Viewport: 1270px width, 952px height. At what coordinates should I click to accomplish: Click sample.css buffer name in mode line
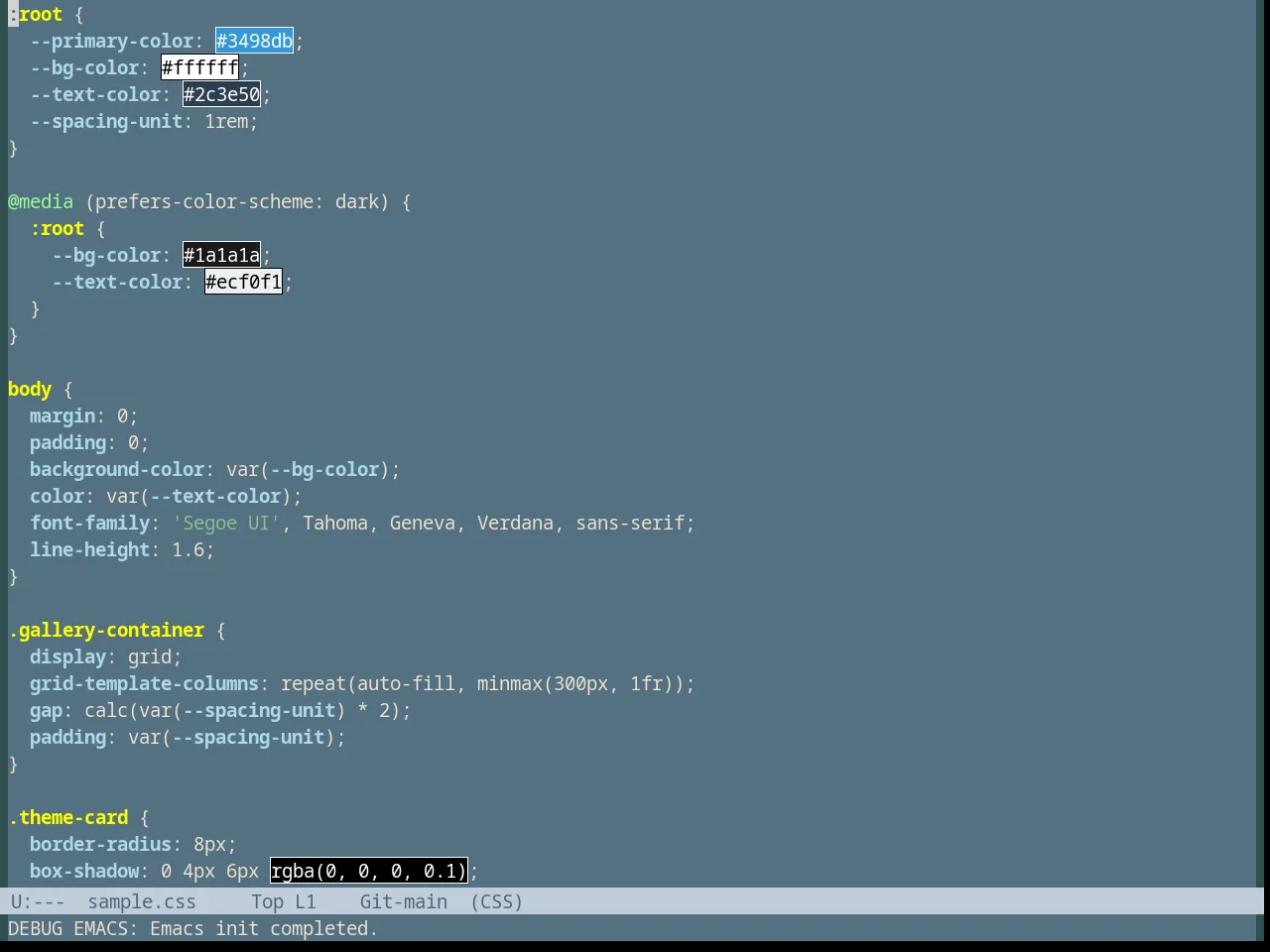pos(142,901)
